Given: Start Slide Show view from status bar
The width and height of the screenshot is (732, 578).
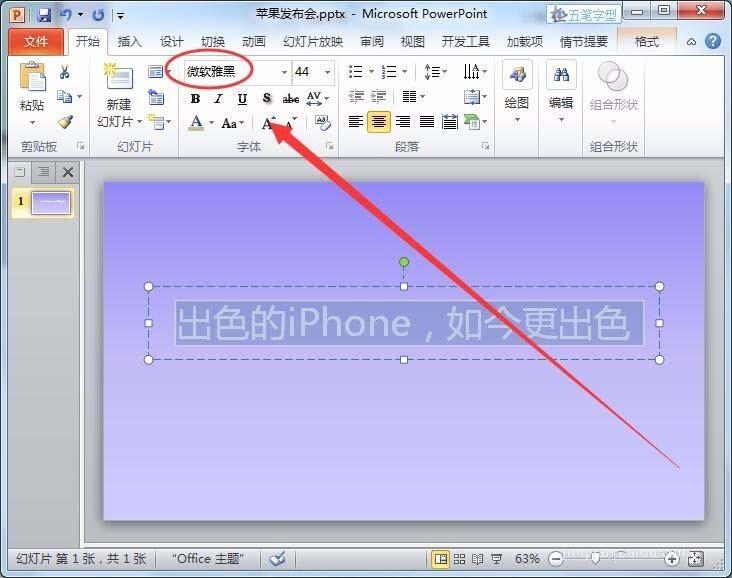Looking at the screenshot, I should pos(496,559).
